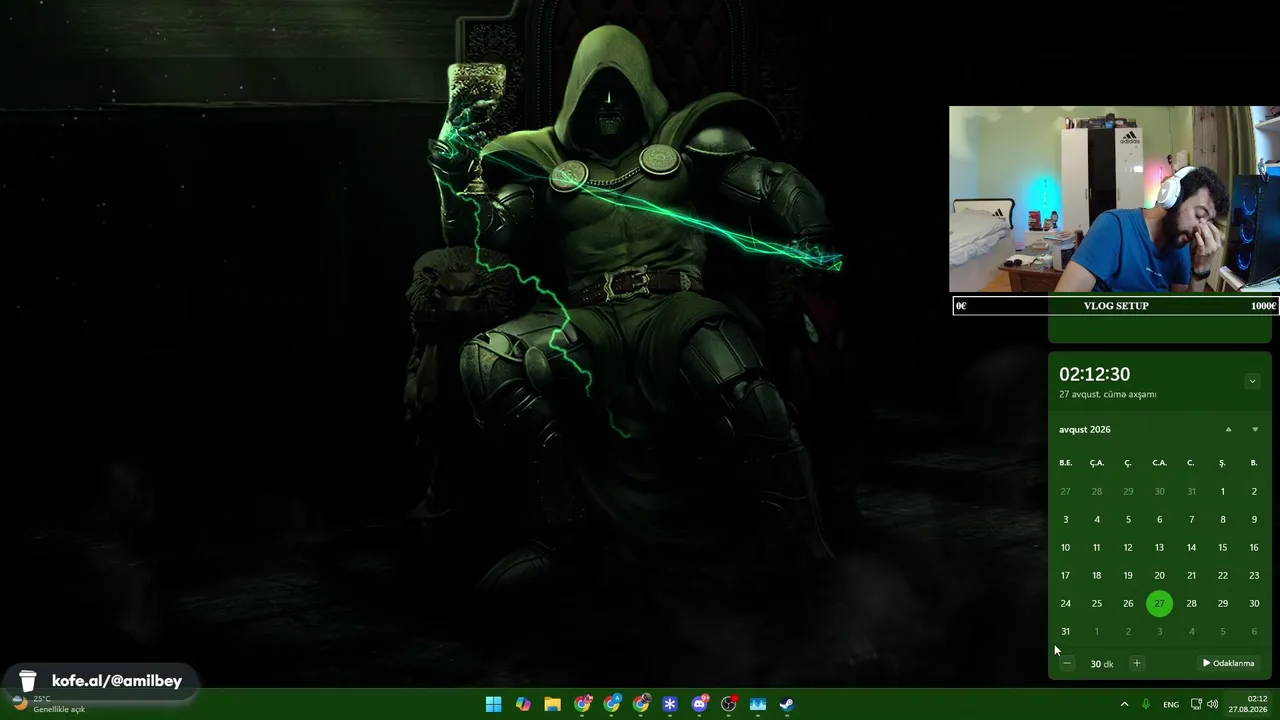The image size is (1280, 720).
Task: Collapse the calendar with the chevron button
Action: pyautogui.click(x=1252, y=381)
